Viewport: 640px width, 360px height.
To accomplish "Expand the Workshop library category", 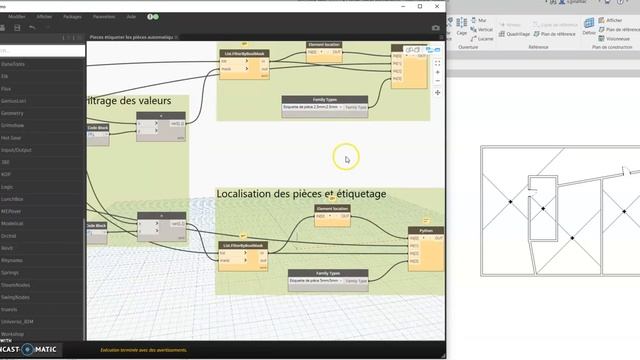I will tap(12, 334).
